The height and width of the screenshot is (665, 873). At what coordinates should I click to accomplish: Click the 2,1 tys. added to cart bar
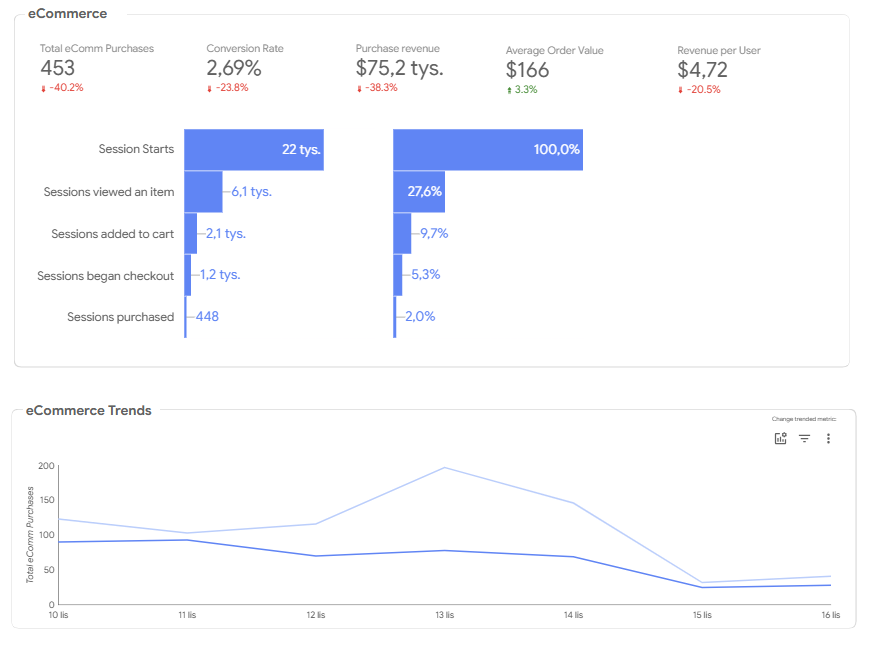pos(190,233)
